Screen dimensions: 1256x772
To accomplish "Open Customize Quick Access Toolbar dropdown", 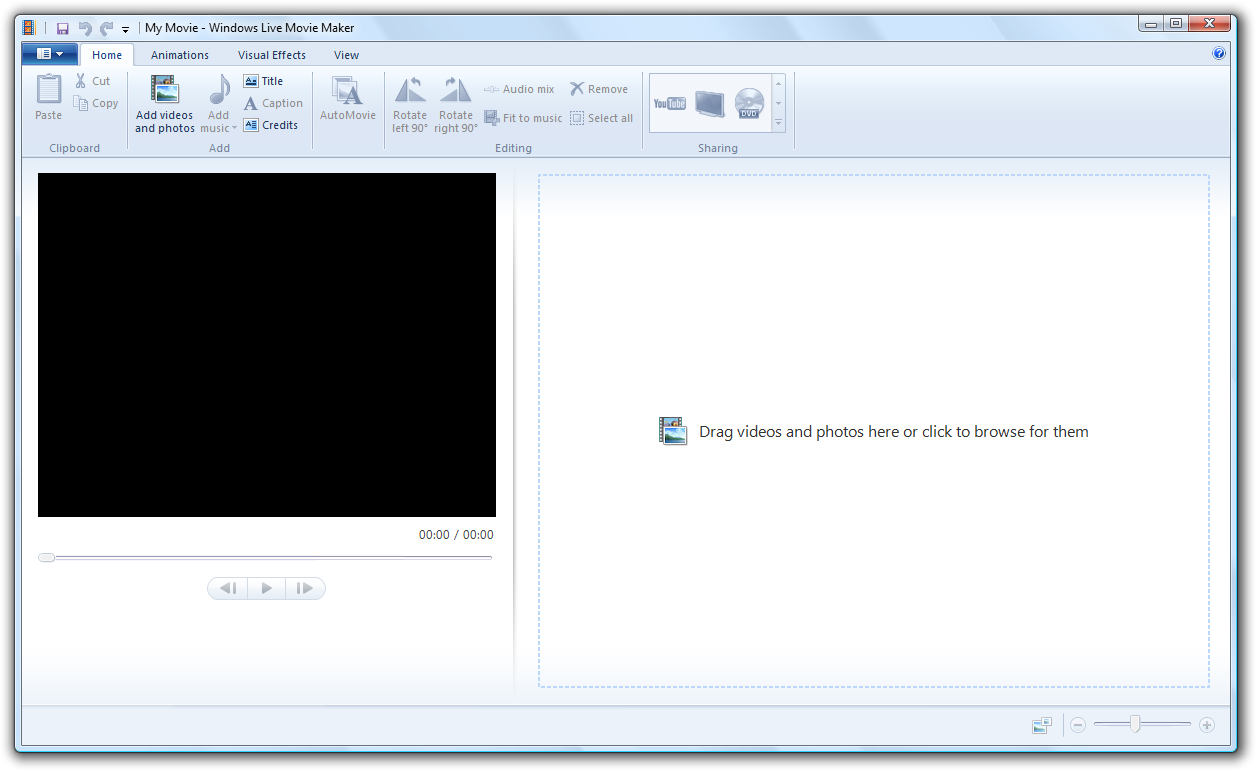I will [x=126, y=29].
